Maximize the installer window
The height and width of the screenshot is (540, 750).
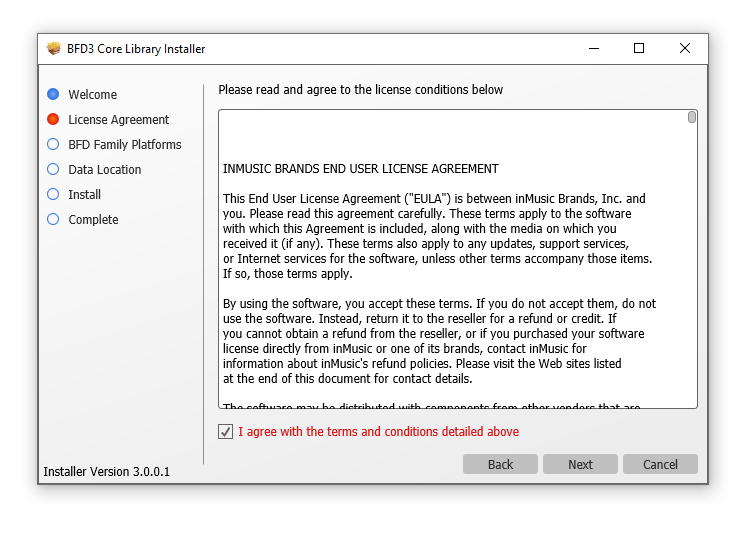point(639,48)
